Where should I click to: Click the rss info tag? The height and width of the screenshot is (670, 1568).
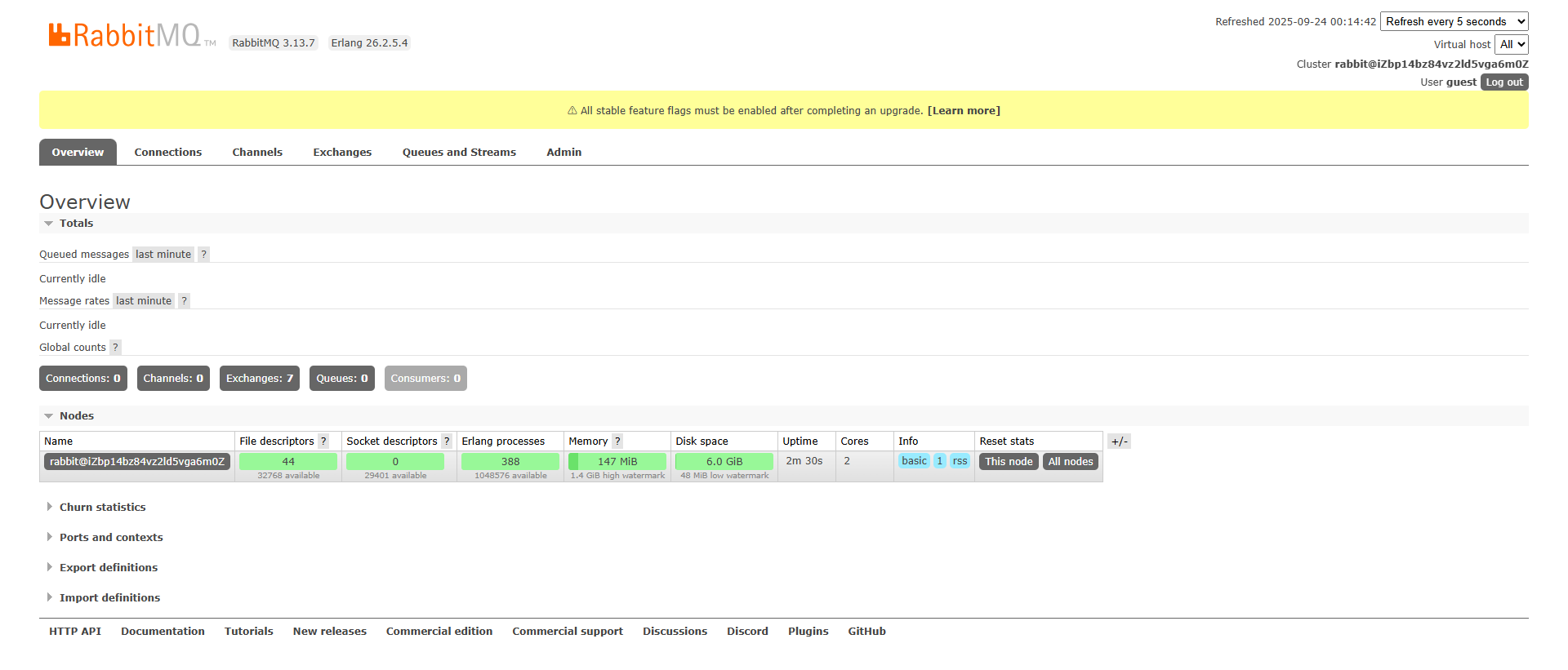point(960,461)
